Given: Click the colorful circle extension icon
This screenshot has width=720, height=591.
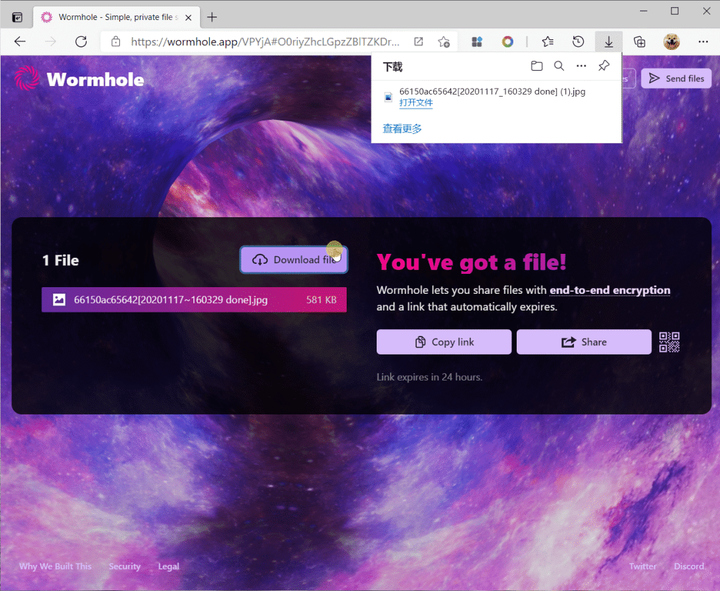Looking at the screenshot, I should click(507, 42).
